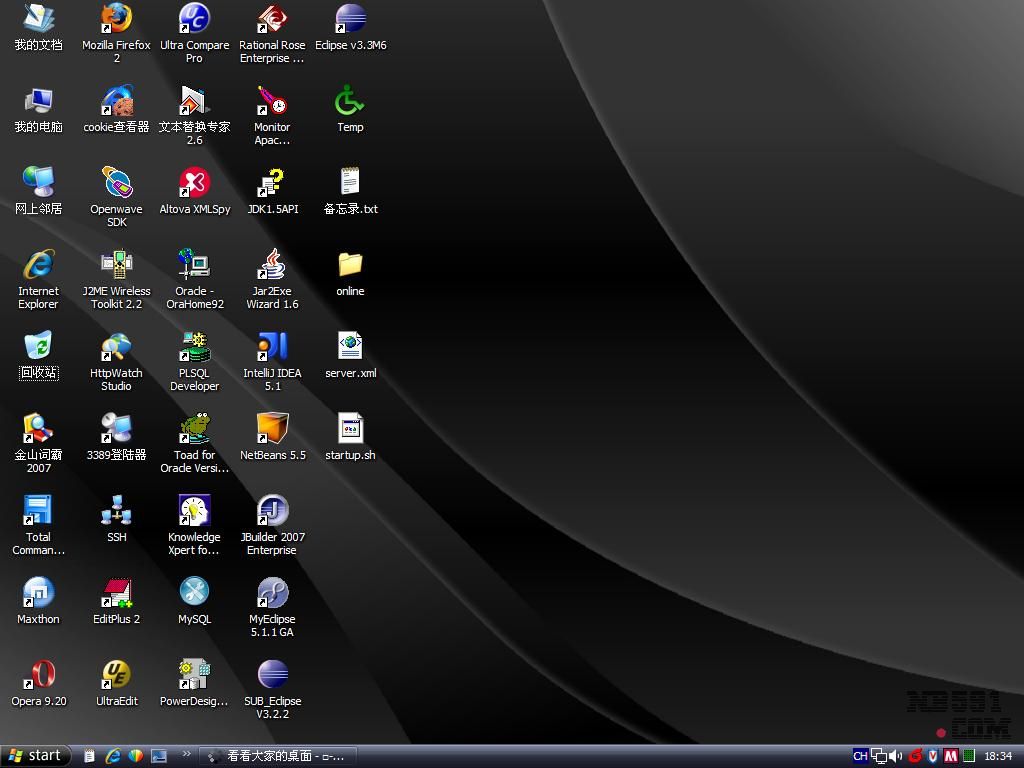Click the JBuilder 2007 Enterprise icon
Image resolution: width=1024 pixels, height=768 pixels.
(x=272, y=511)
